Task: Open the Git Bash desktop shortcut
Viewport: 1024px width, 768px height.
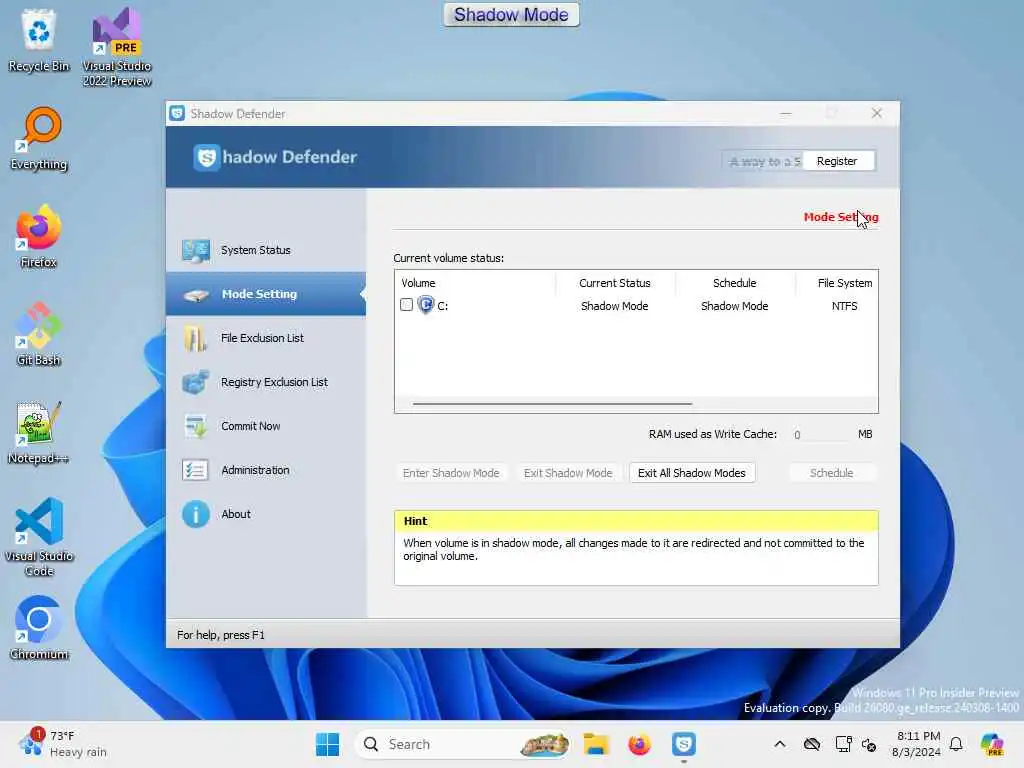Action: 39,334
